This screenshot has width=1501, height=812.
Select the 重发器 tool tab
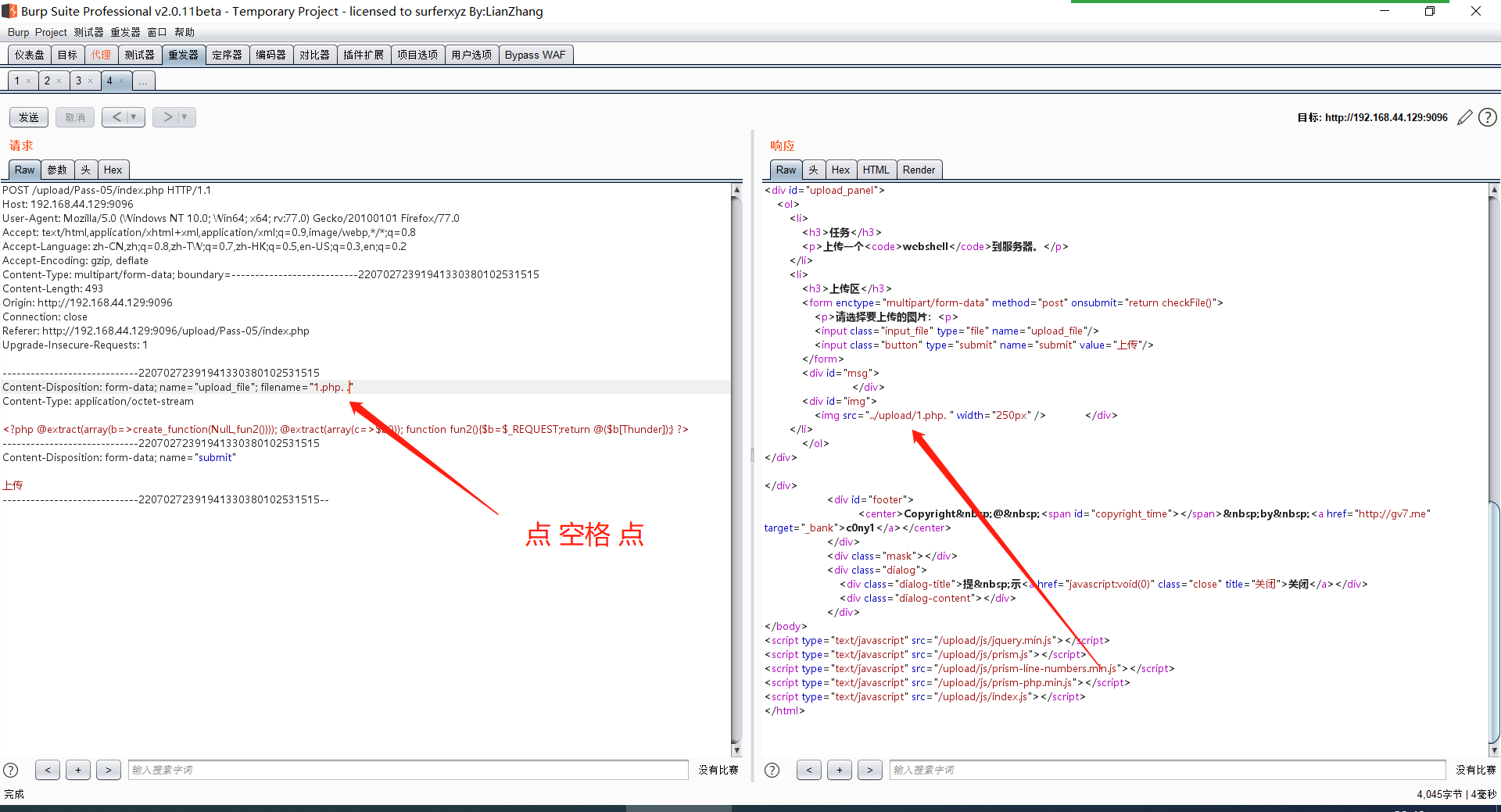pyautogui.click(x=184, y=55)
